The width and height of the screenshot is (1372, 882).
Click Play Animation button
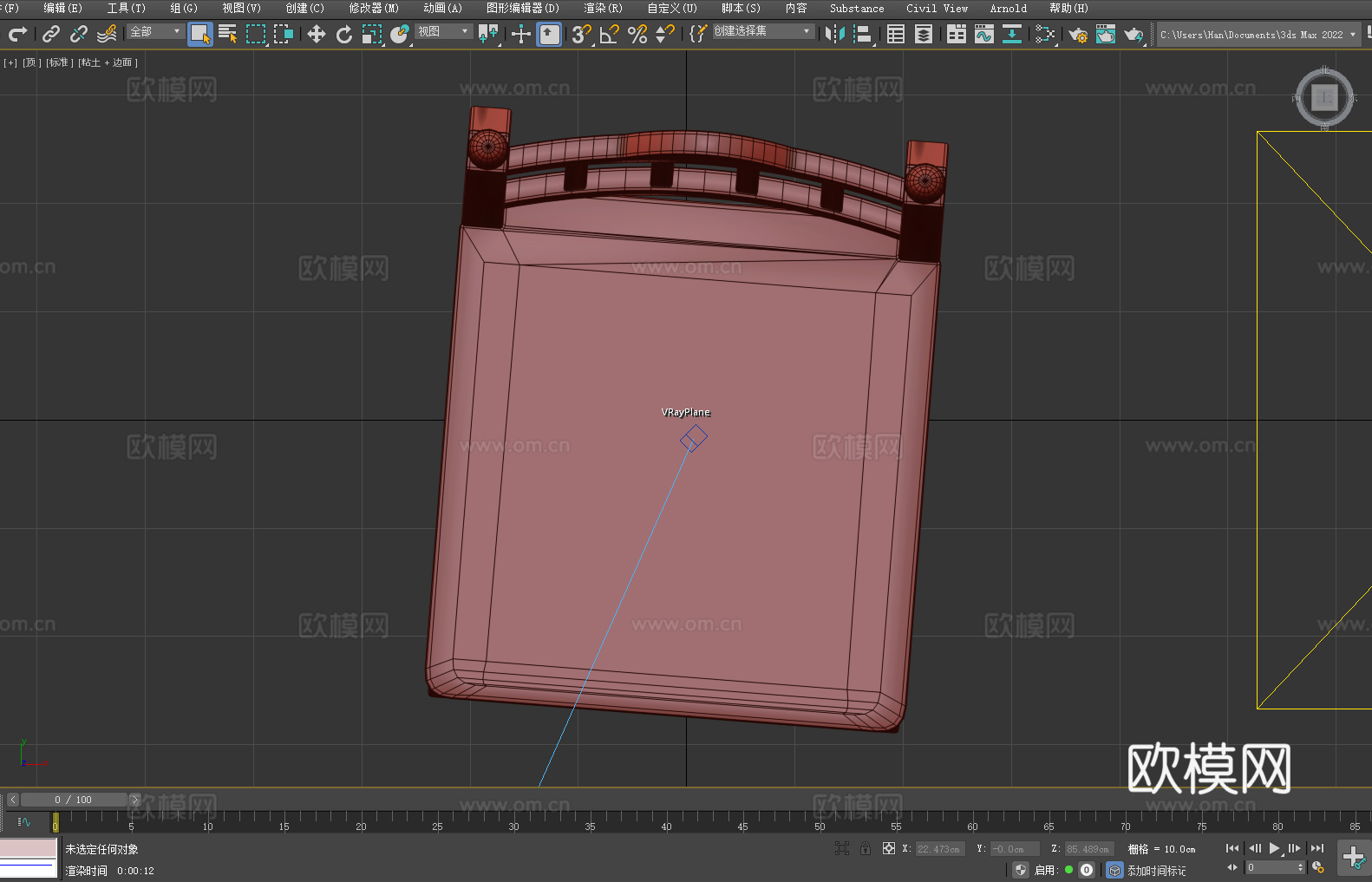(1274, 848)
